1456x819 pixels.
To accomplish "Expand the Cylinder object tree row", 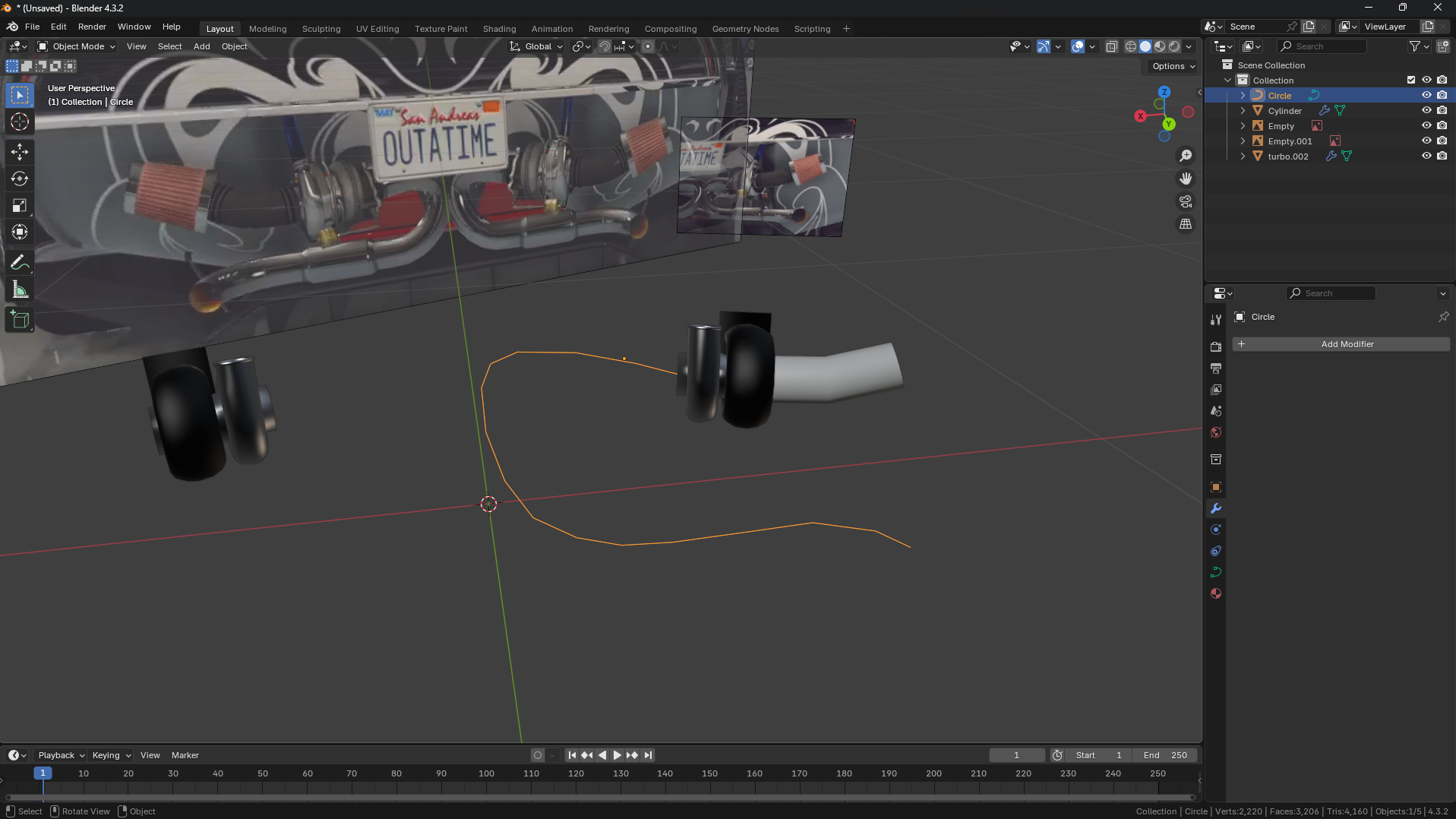I will click(x=1243, y=110).
